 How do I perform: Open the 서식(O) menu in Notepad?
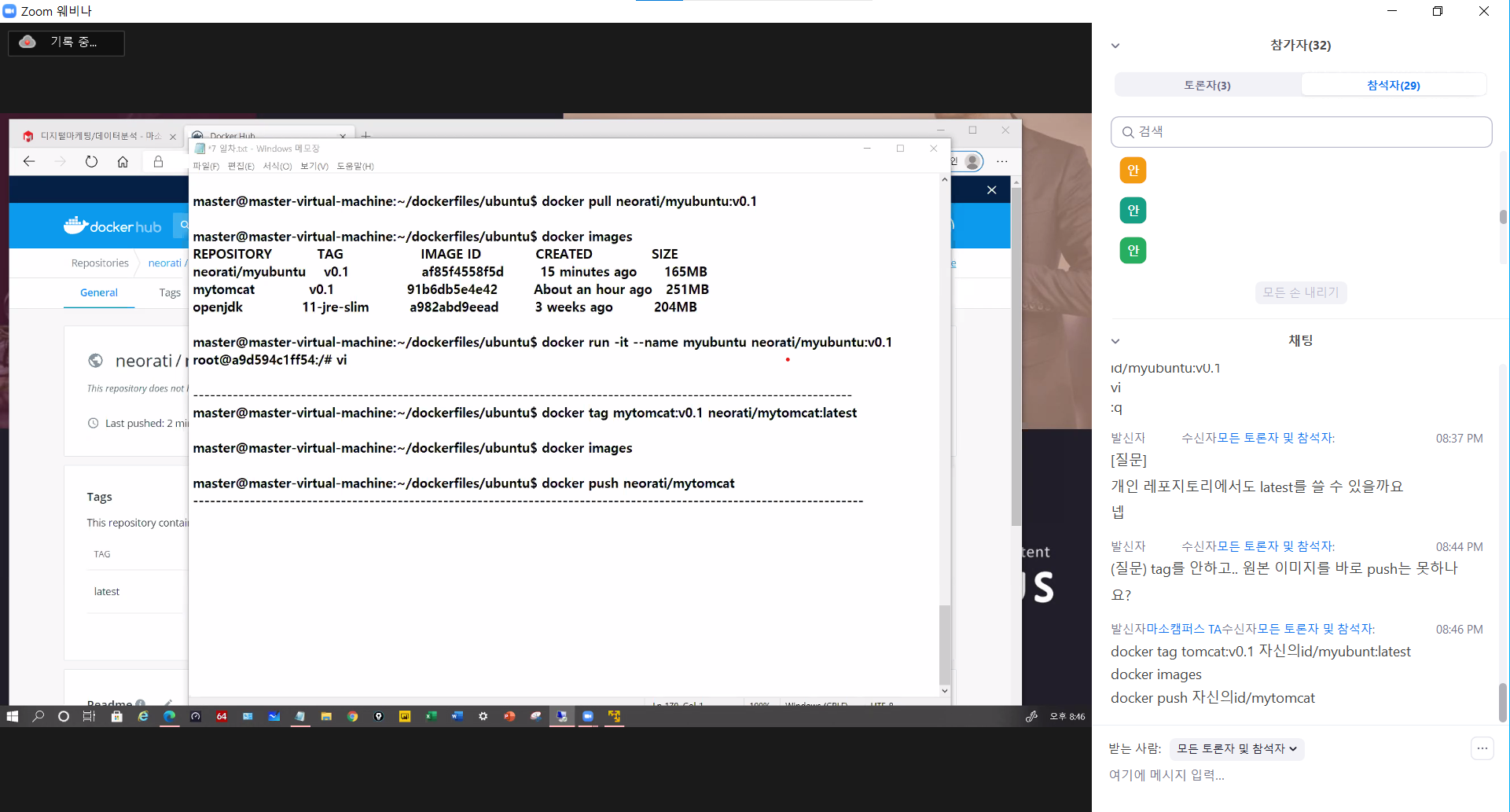277,166
